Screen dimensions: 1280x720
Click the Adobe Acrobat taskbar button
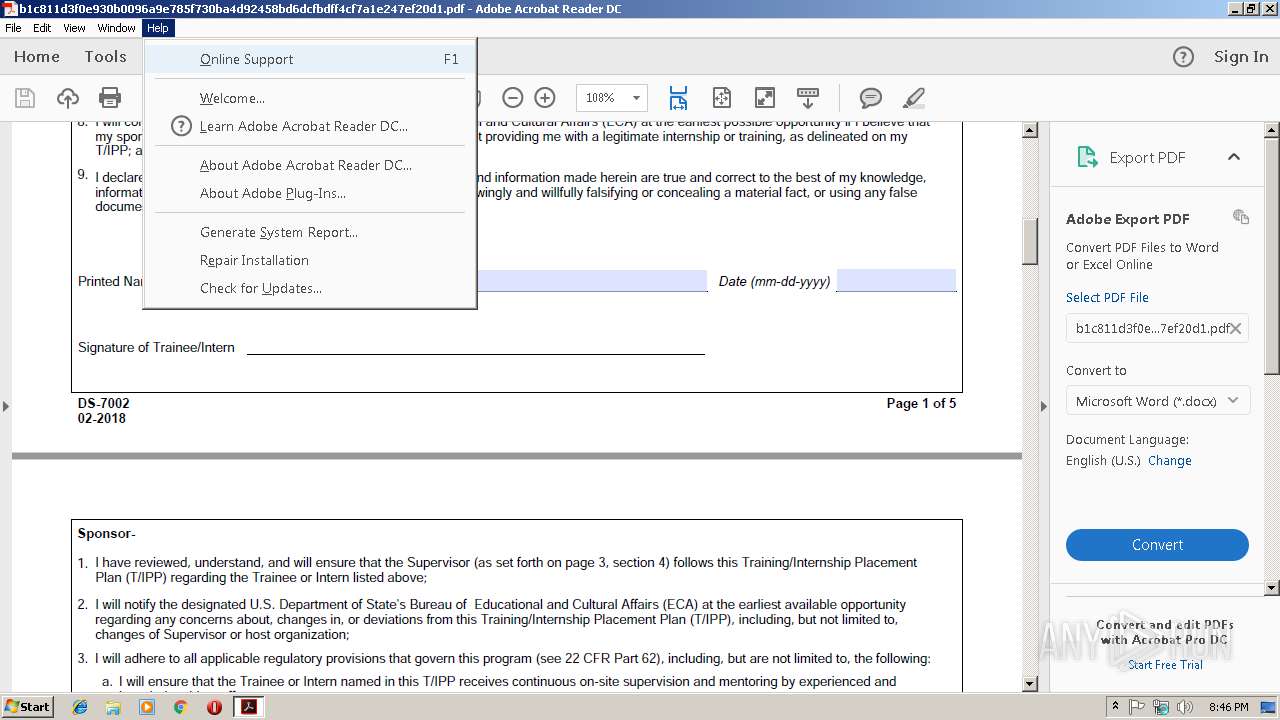[x=248, y=707]
